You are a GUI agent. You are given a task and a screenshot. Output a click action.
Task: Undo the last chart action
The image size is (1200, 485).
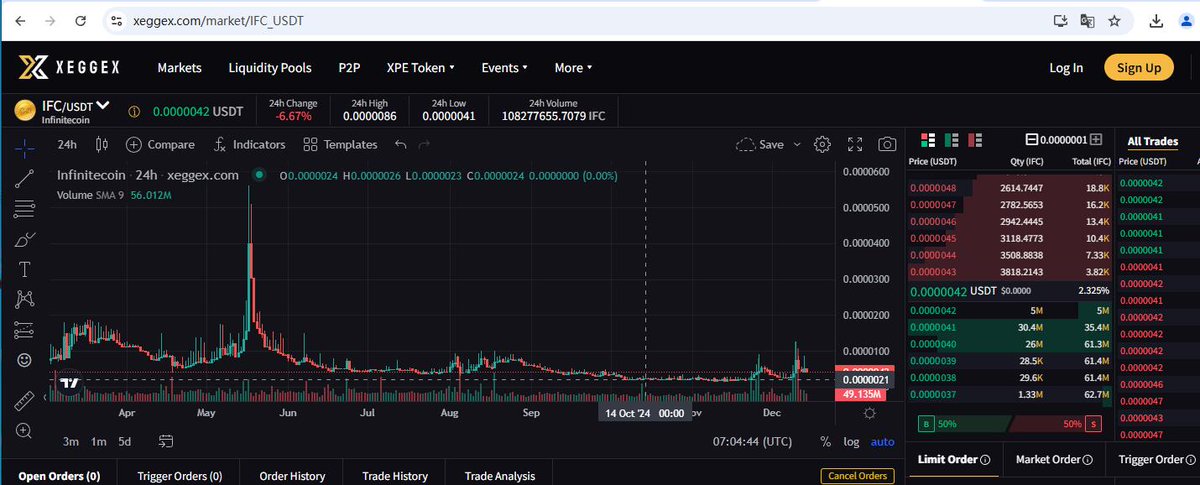pos(400,144)
